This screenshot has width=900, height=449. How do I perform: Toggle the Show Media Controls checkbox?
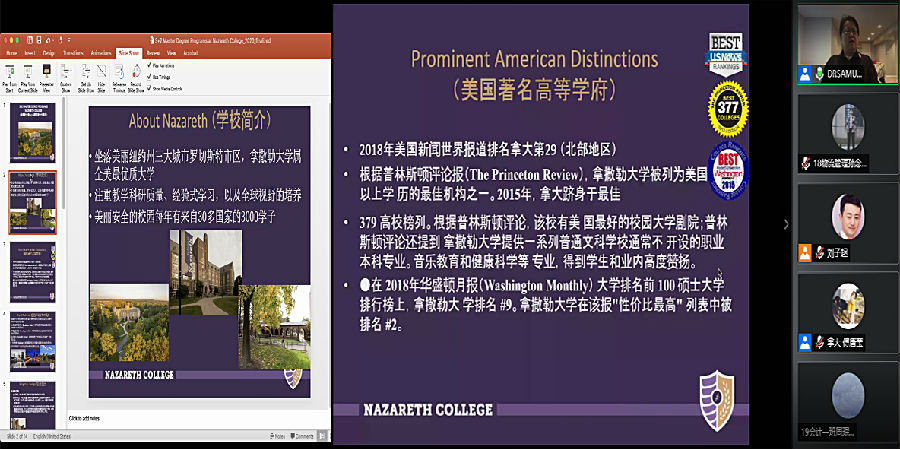click(150, 87)
